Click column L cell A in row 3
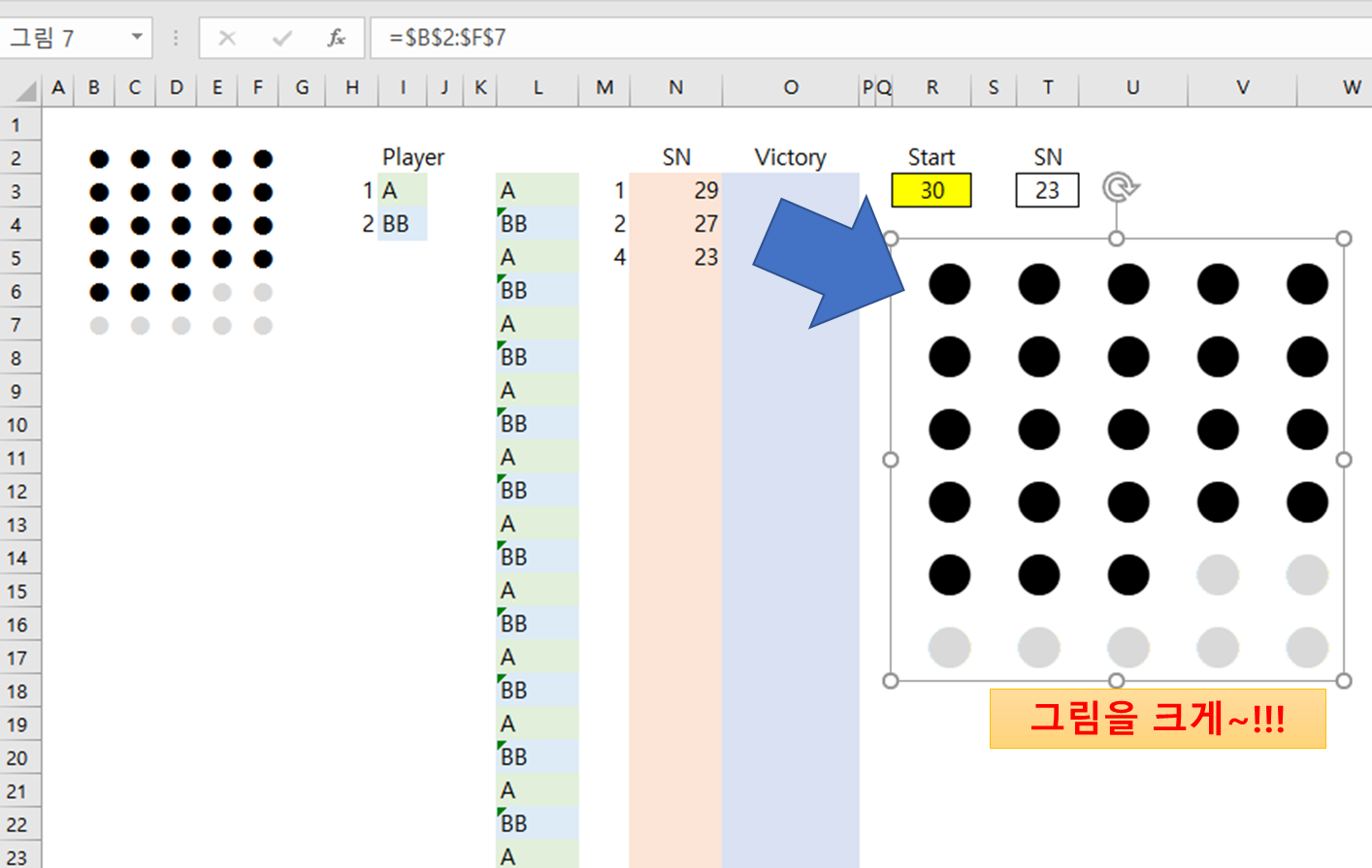 click(x=538, y=190)
